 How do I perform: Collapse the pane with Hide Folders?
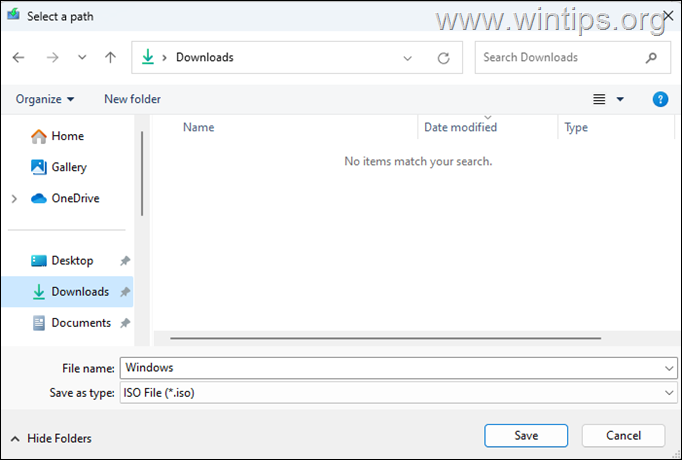(x=51, y=438)
